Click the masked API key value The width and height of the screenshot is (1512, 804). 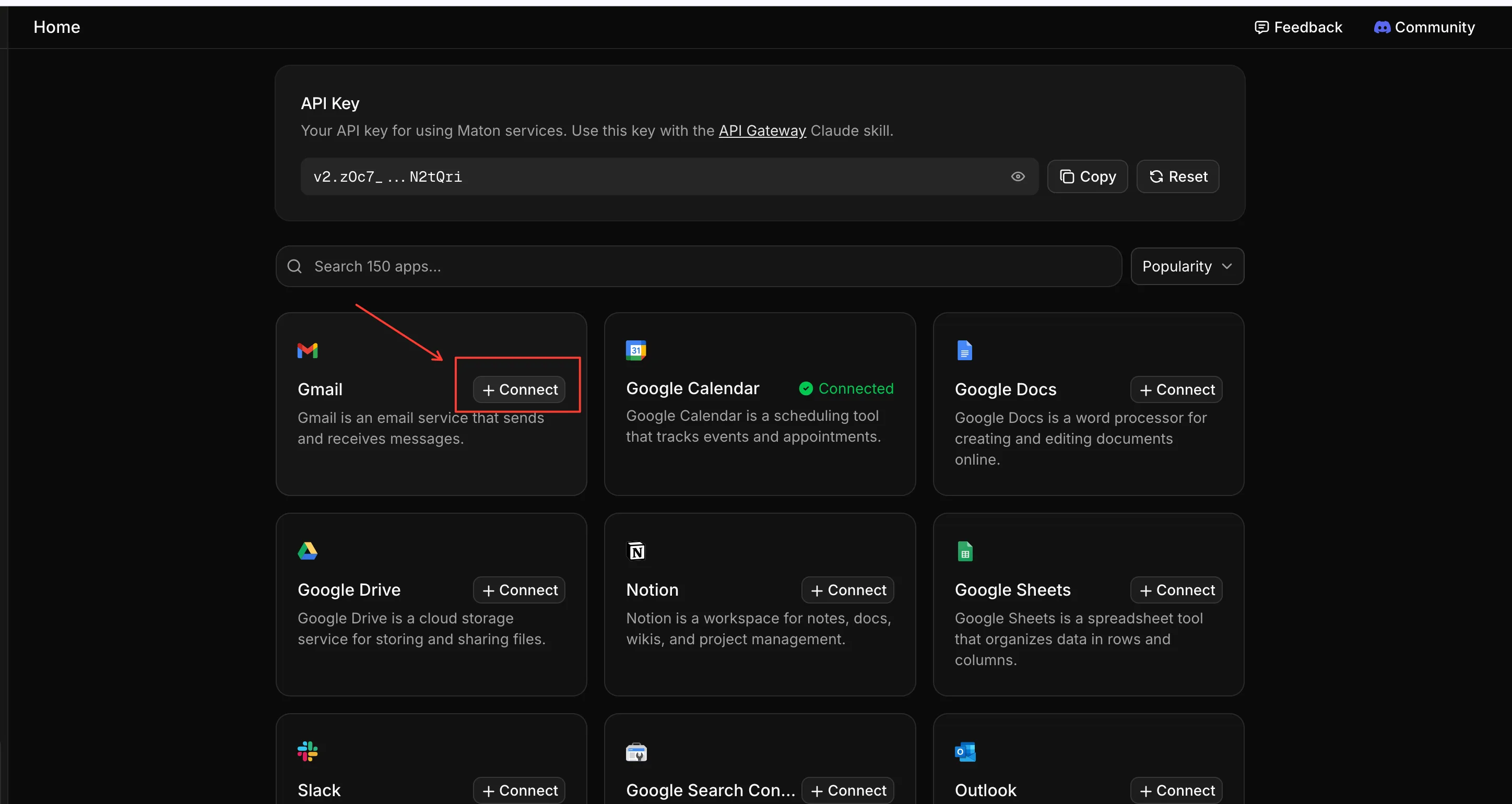click(x=387, y=176)
